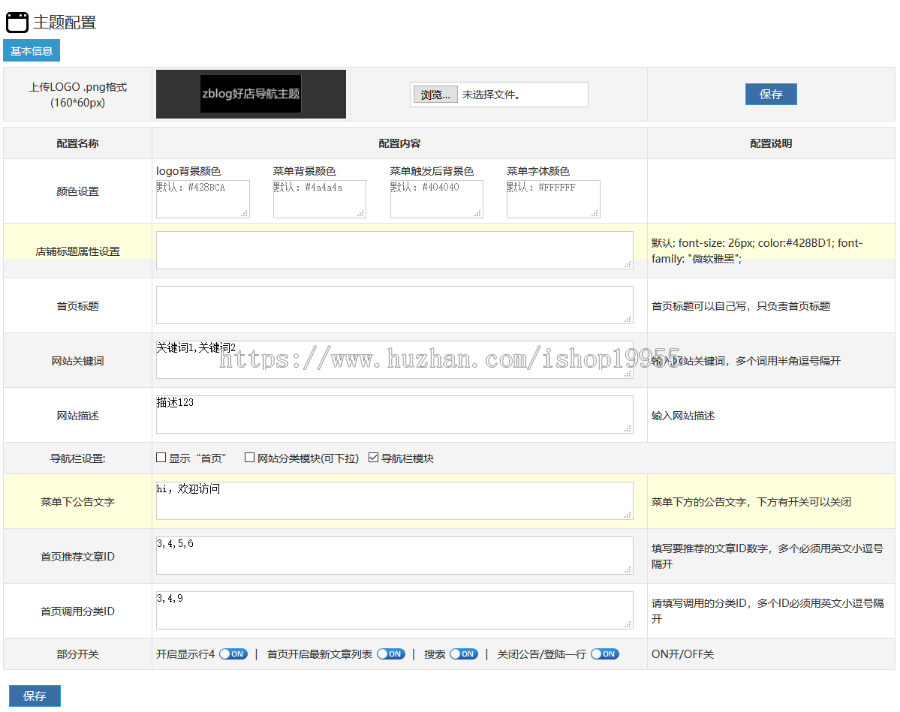This screenshot has width=900, height=712.
Task: Check the 显示"首页" checkbox
Action: point(161,457)
